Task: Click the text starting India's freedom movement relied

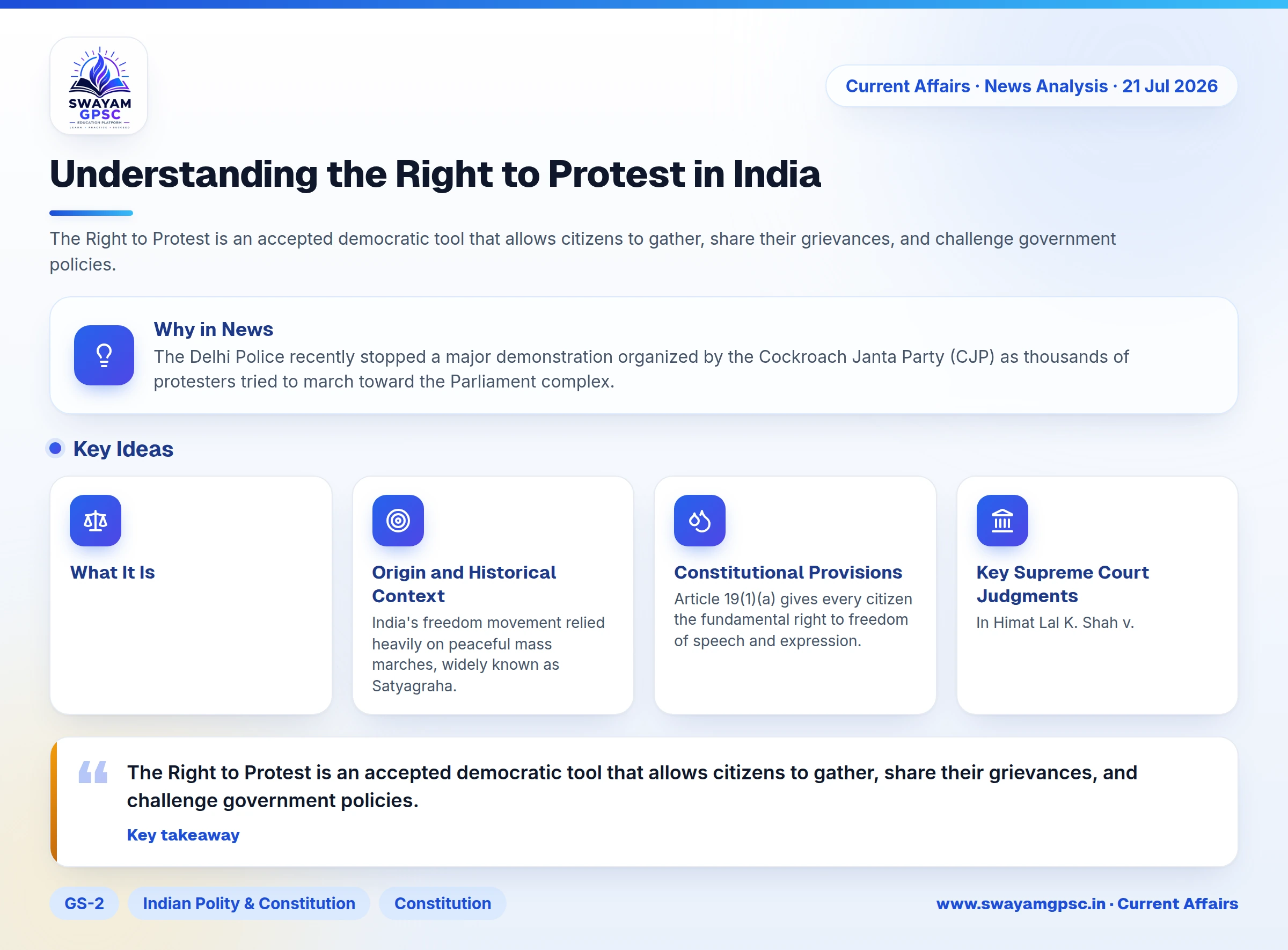Action: 488,654
